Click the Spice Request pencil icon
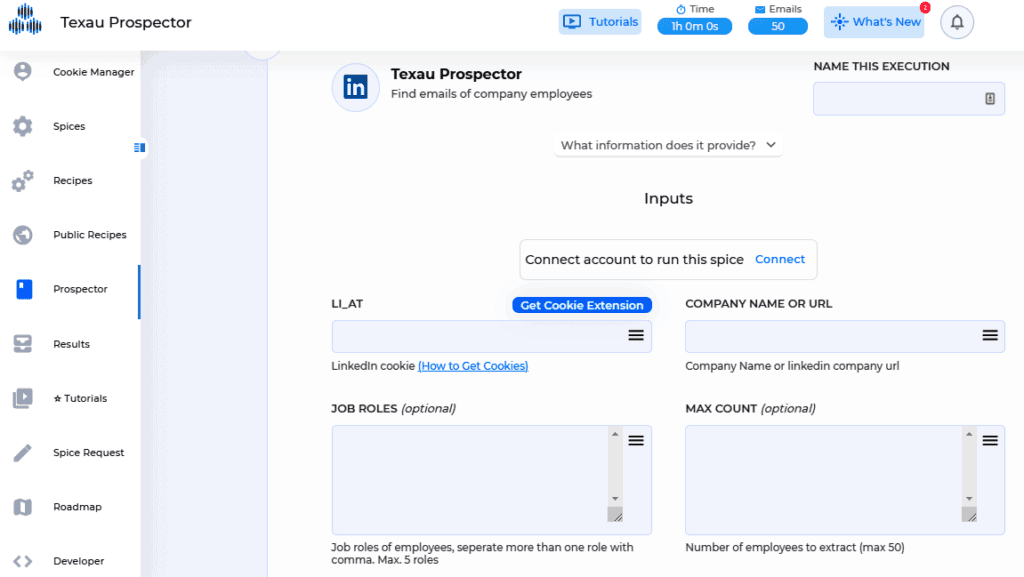This screenshot has width=1024, height=577. click(x=23, y=452)
